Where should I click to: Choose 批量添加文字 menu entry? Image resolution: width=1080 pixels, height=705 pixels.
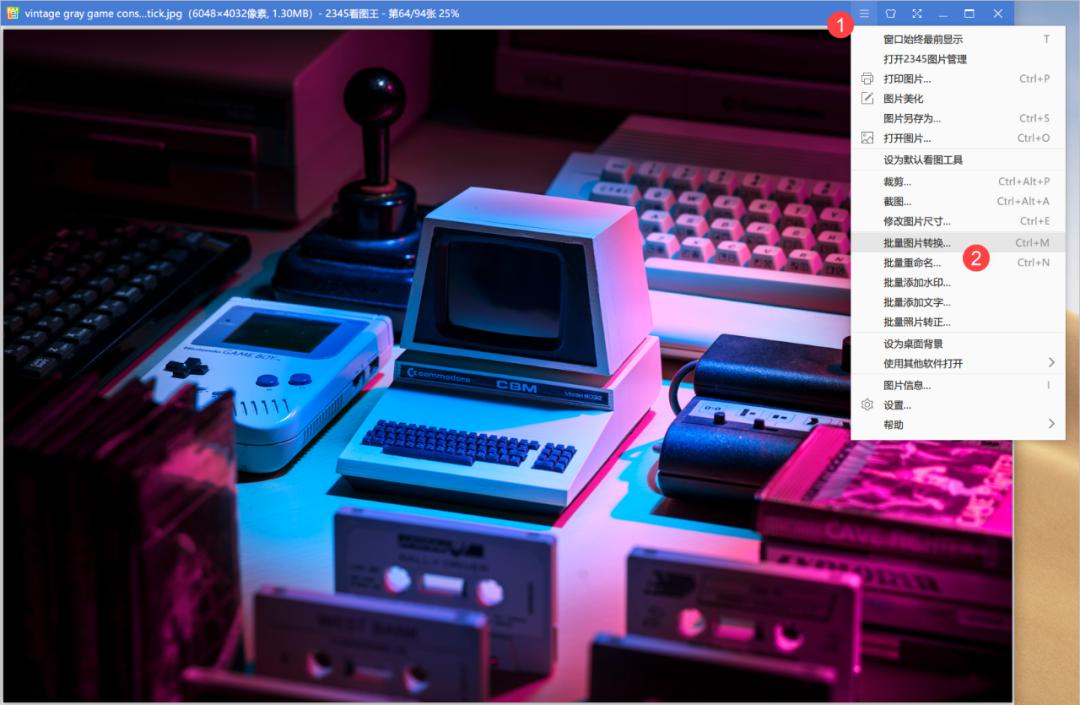point(918,302)
